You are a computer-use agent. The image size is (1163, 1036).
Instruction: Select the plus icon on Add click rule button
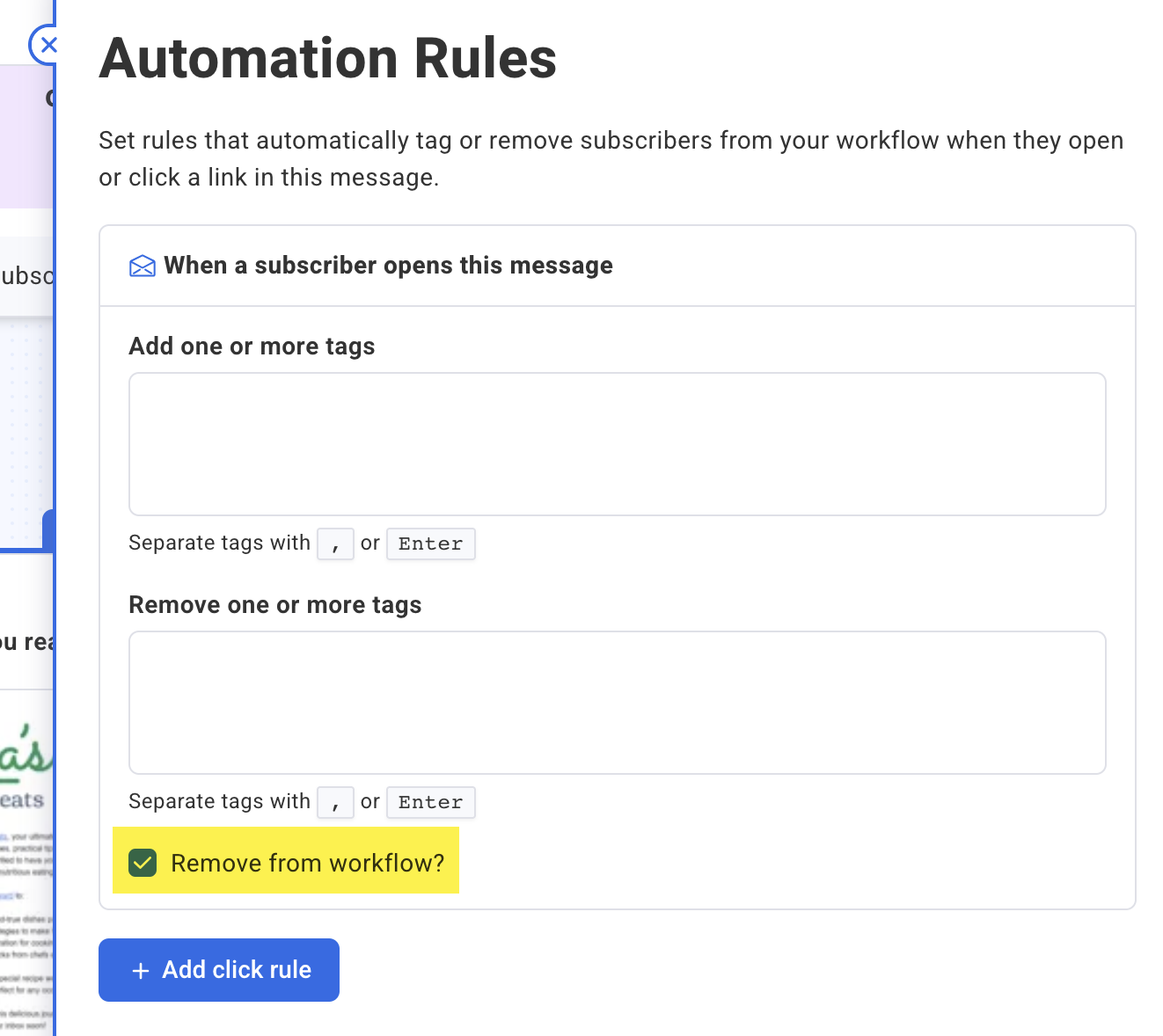(x=141, y=970)
